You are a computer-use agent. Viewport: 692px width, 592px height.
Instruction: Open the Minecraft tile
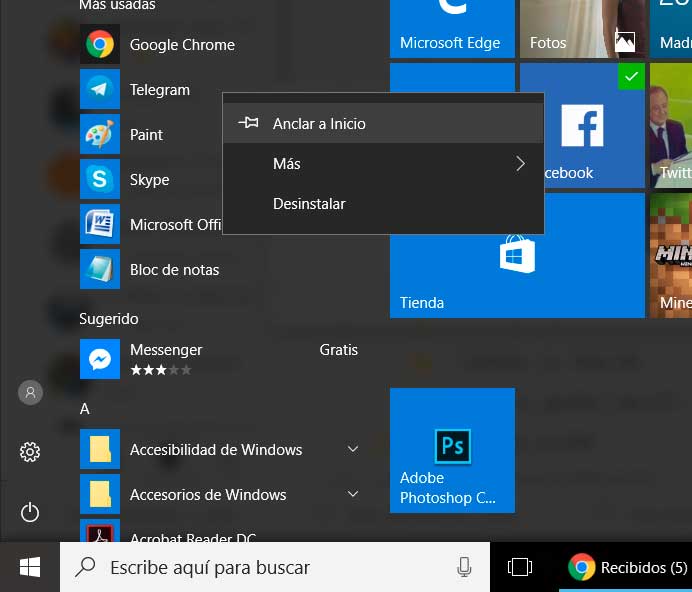[671, 256]
